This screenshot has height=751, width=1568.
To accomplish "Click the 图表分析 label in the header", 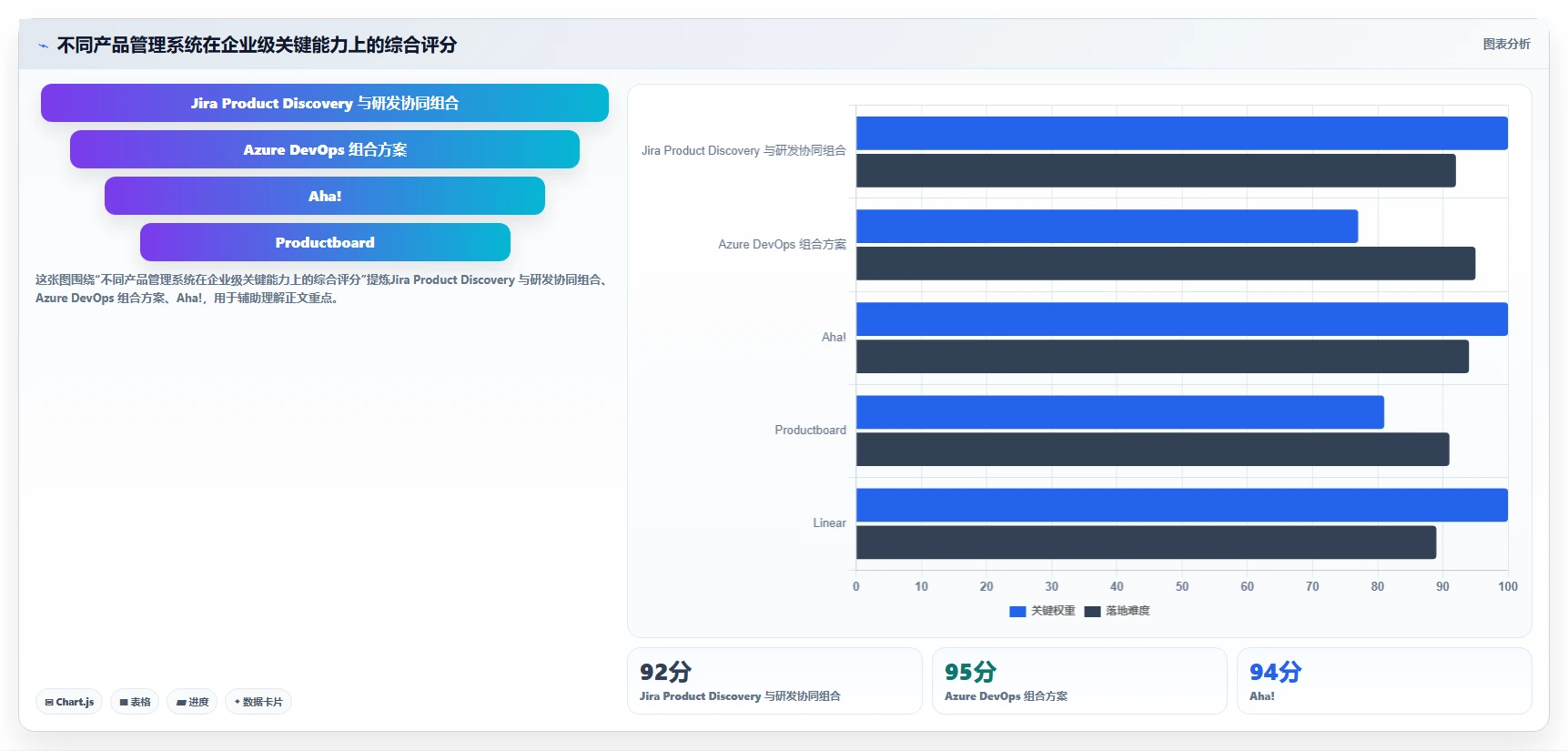I will 1506,44.
